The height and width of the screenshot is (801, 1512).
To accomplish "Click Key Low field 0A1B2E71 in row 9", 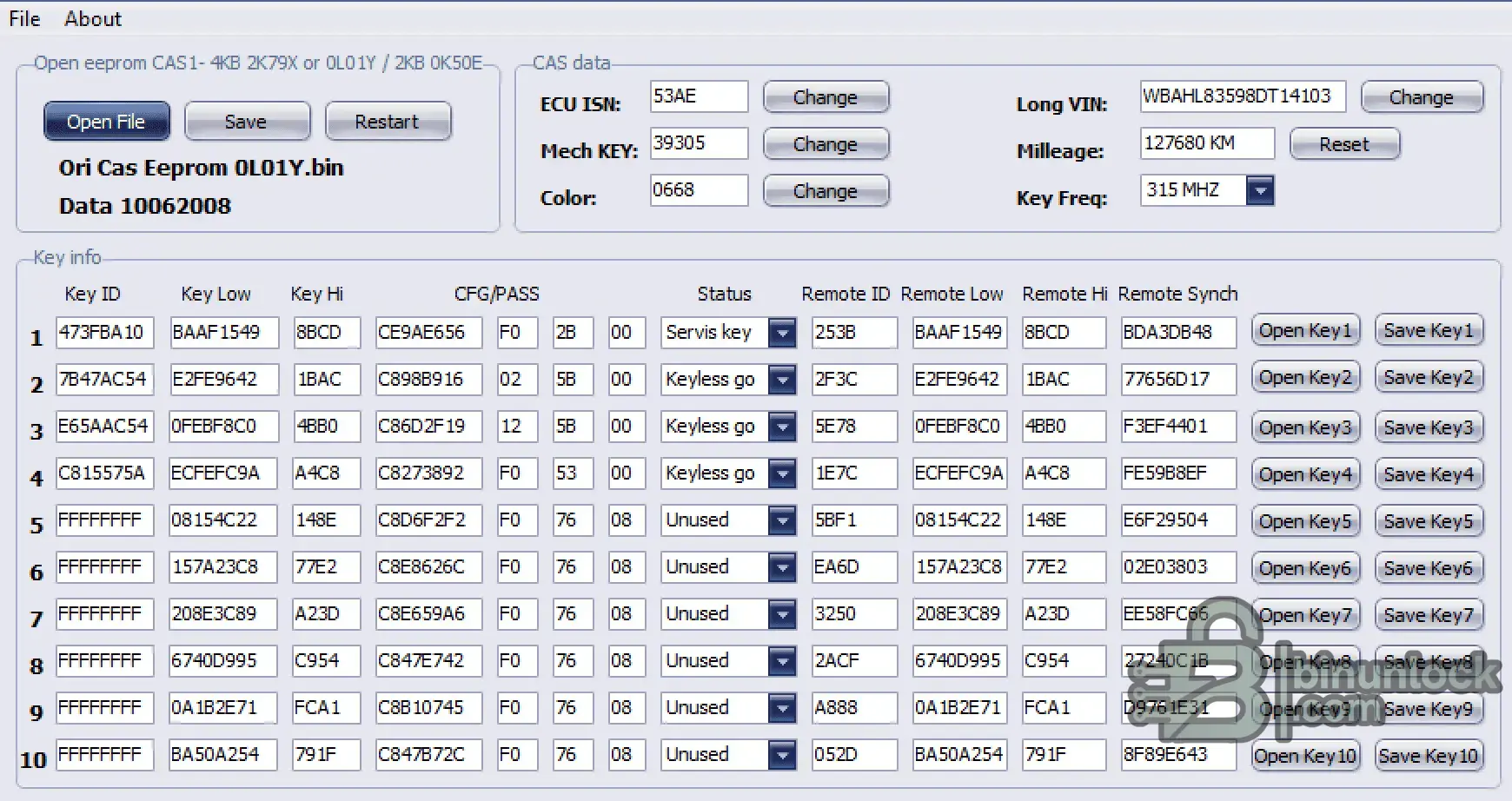I will pos(224,708).
